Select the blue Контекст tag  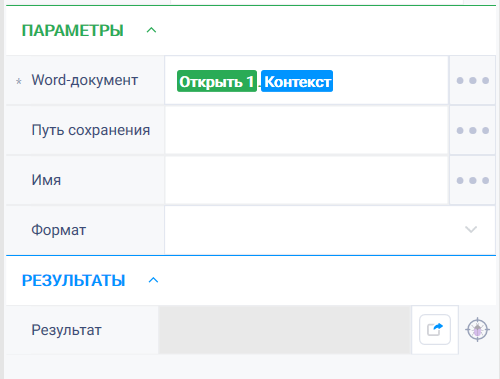pos(297,81)
